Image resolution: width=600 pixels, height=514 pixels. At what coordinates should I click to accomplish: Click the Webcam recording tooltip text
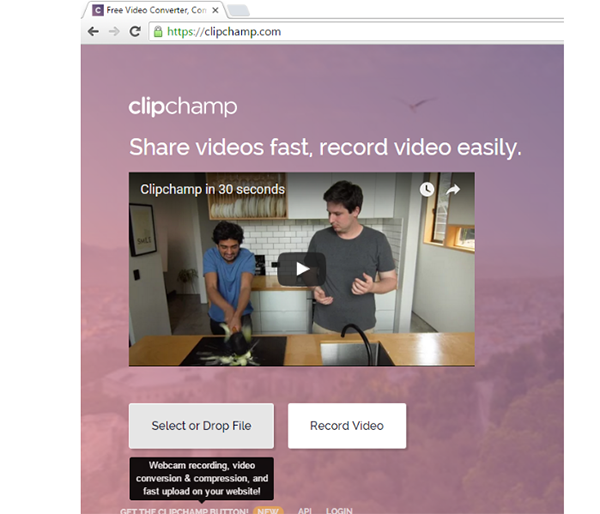tap(202, 478)
